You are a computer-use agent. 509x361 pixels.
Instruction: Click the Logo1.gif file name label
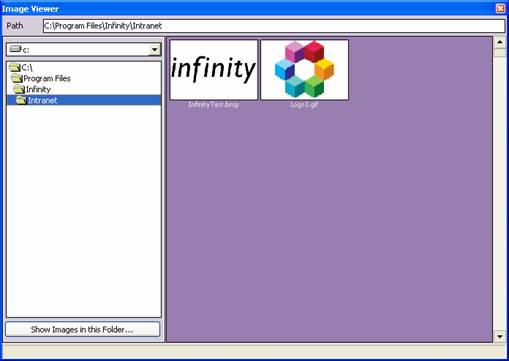pyautogui.click(x=304, y=105)
